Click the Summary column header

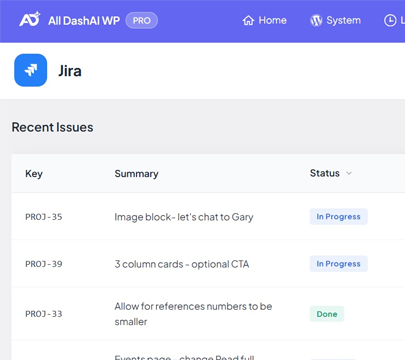coord(137,174)
